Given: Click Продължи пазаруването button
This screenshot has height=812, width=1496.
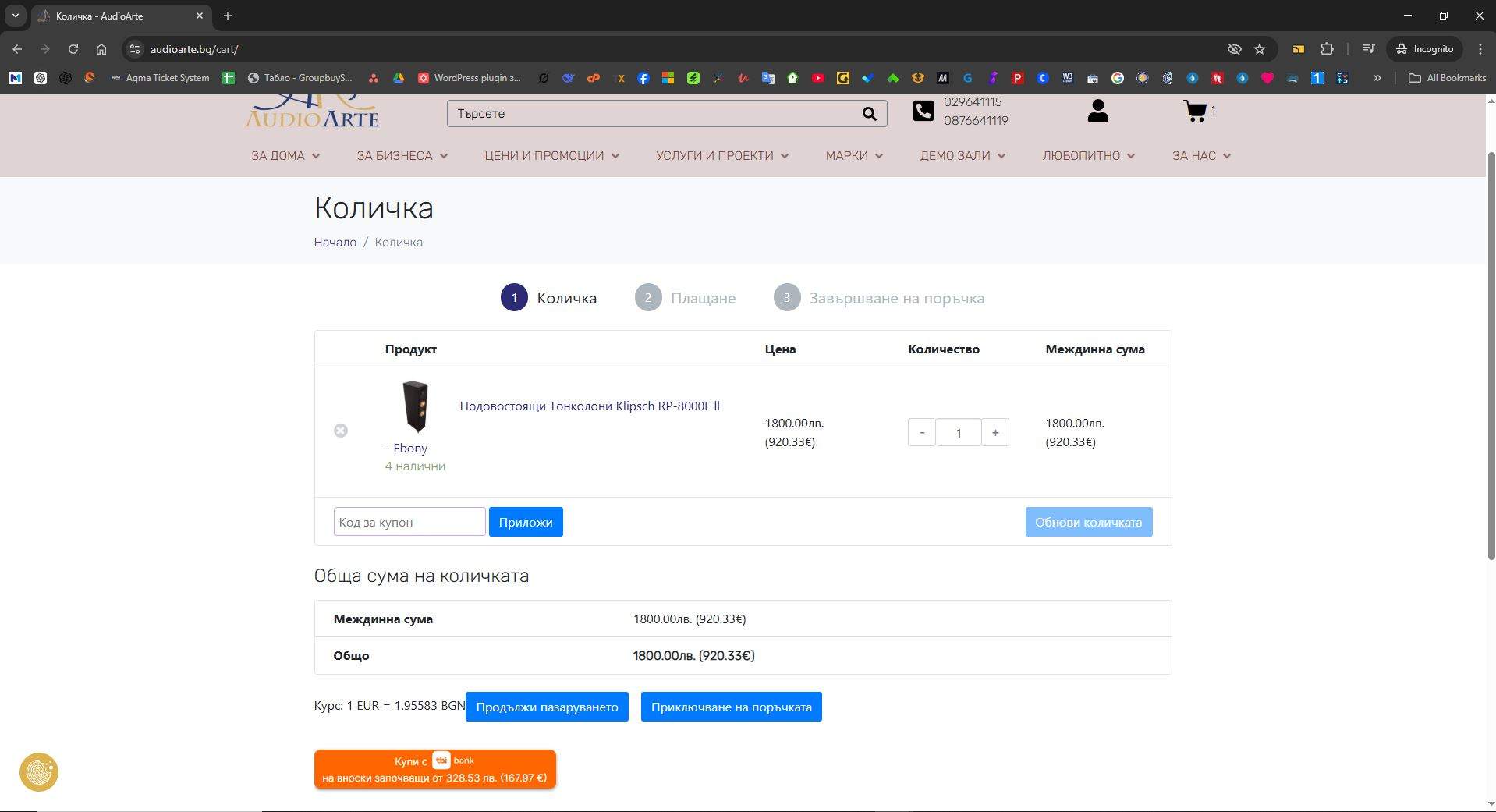Looking at the screenshot, I should (547, 707).
